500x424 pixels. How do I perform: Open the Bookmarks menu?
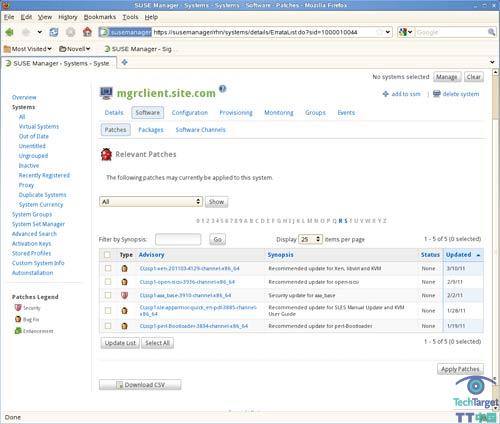tap(100, 17)
